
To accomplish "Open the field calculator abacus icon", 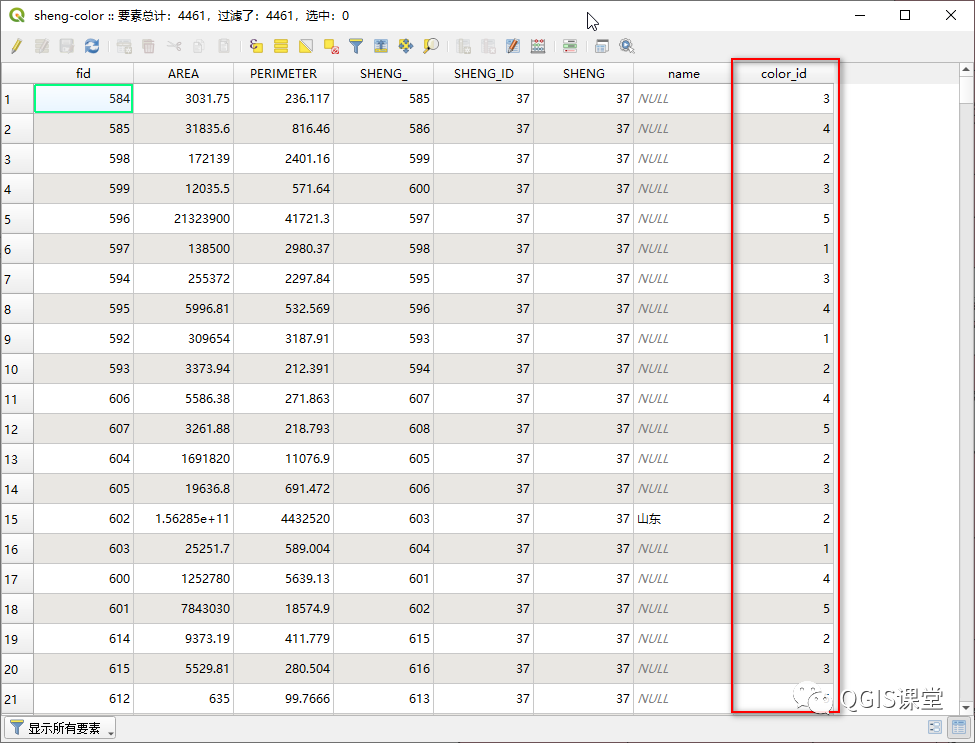I will tap(538, 46).
